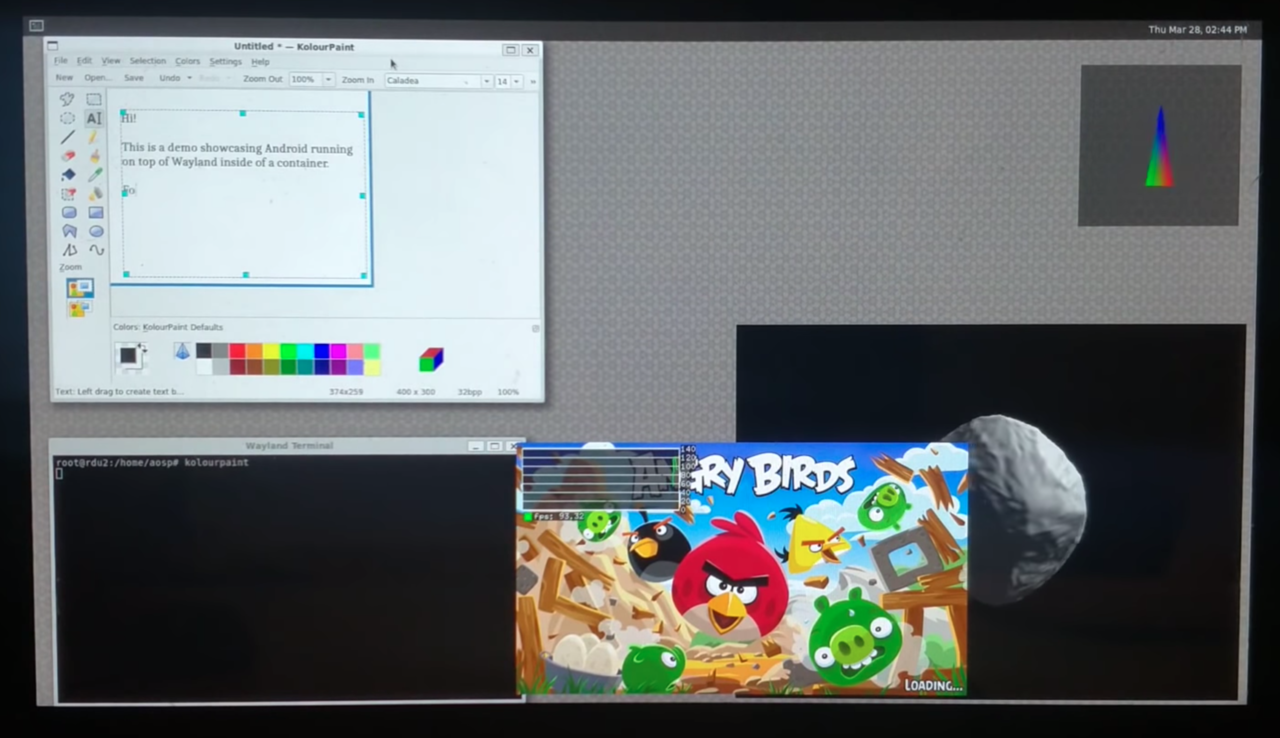Choose the Eraser tool
The width and height of the screenshot is (1280, 738).
(x=68, y=156)
